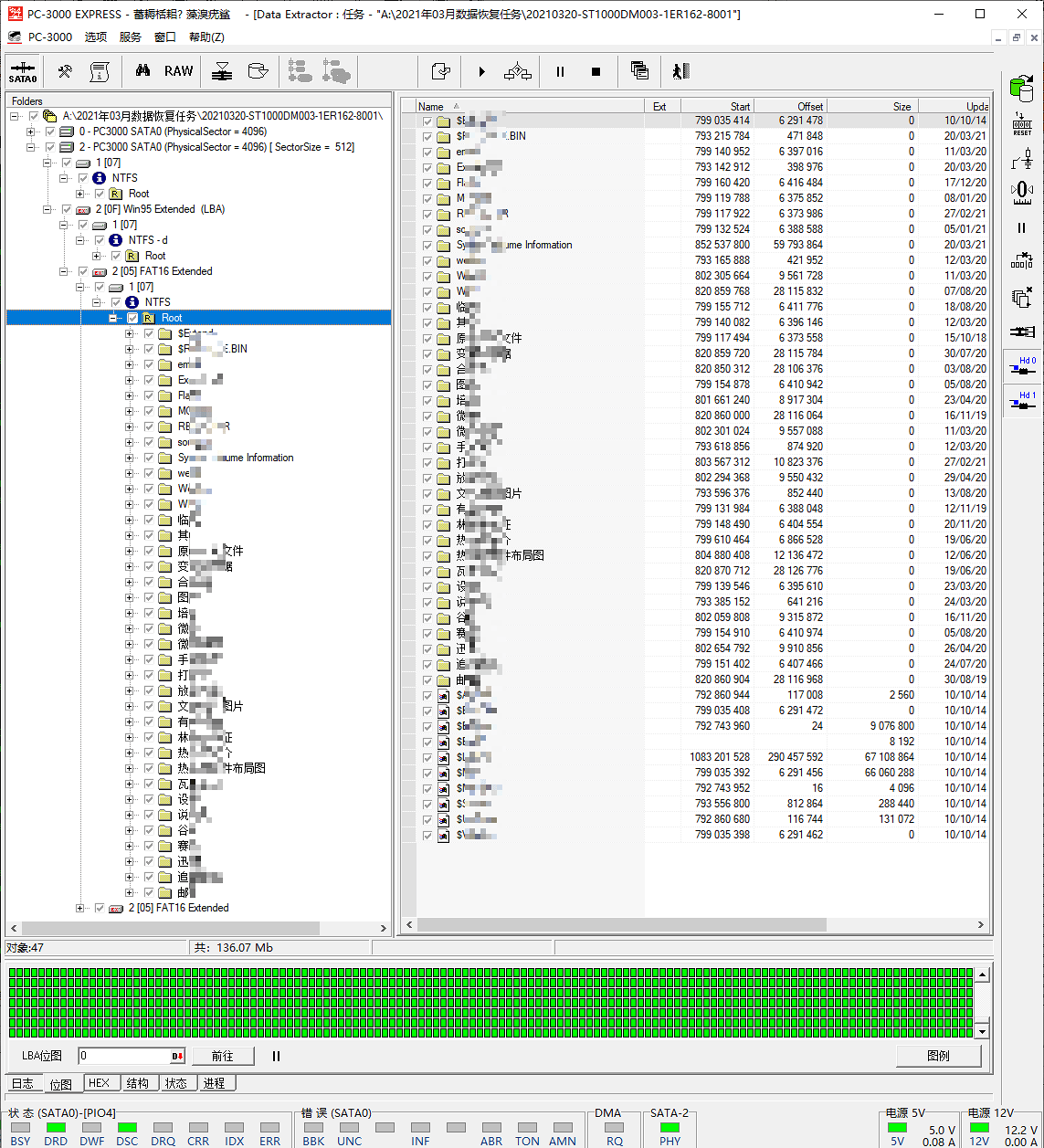Click the hammer and wrench utilities icon

[65, 71]
